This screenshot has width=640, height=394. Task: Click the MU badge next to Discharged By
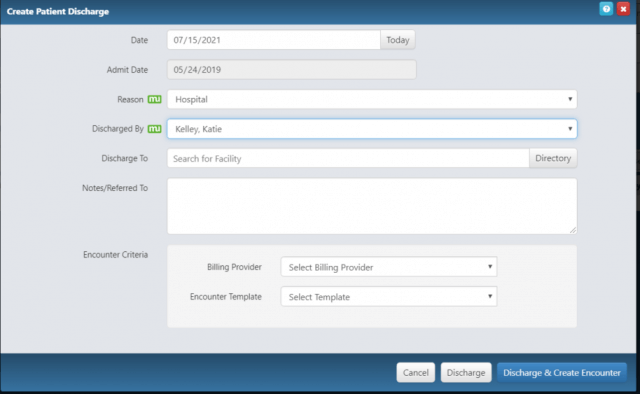click(x=154, y=129)
